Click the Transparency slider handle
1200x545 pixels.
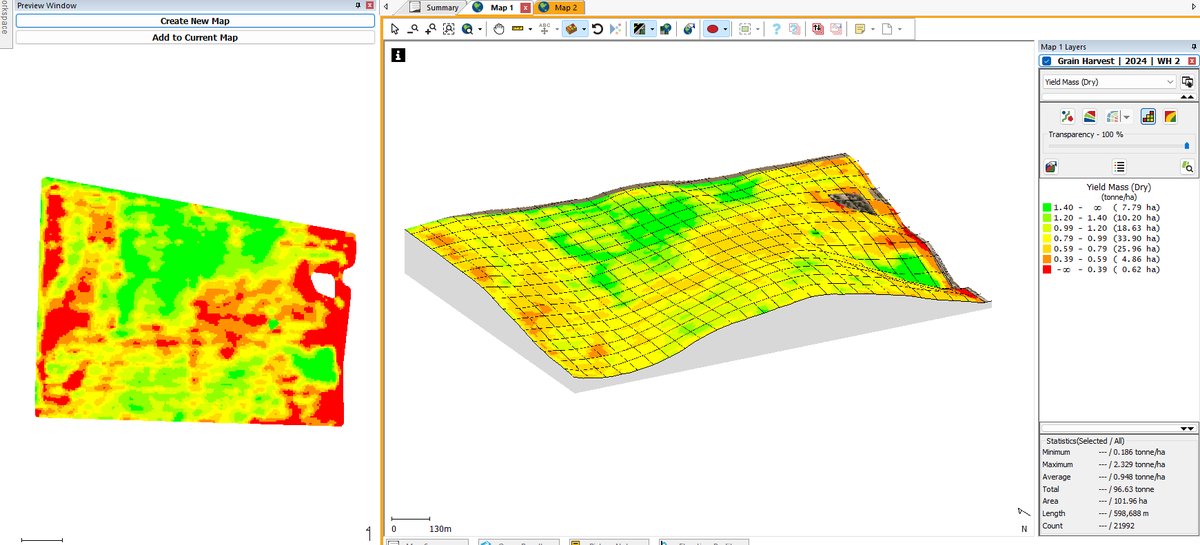point(1187,146)
